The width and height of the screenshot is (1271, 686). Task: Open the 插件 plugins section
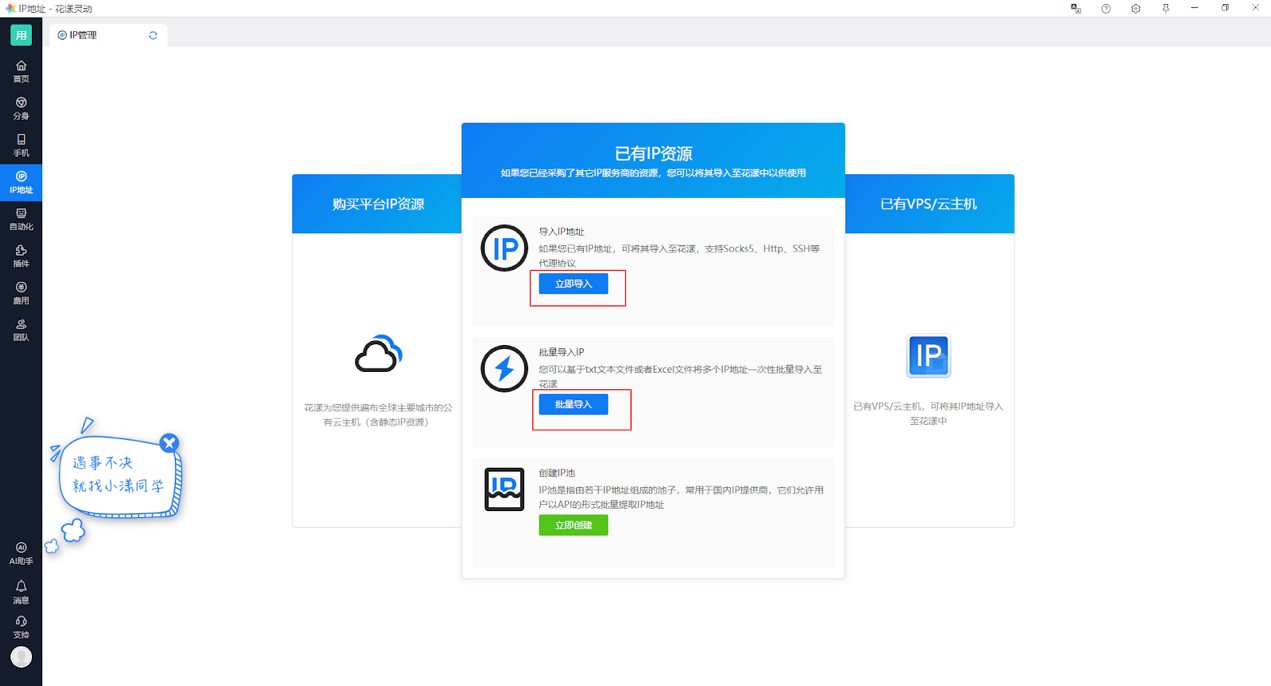[x=21, y=256]
